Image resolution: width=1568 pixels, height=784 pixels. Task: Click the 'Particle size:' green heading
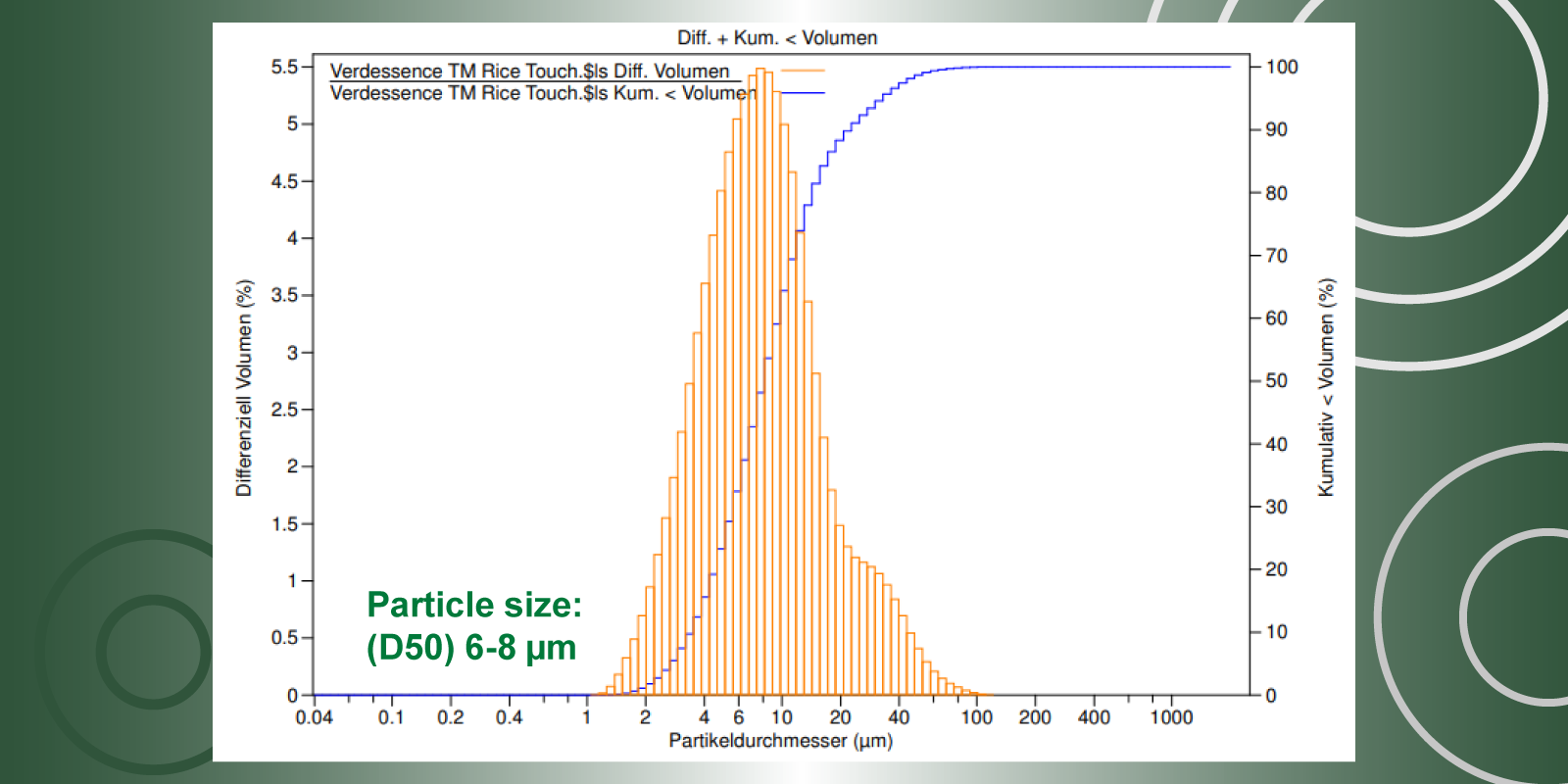coord(474,605)
